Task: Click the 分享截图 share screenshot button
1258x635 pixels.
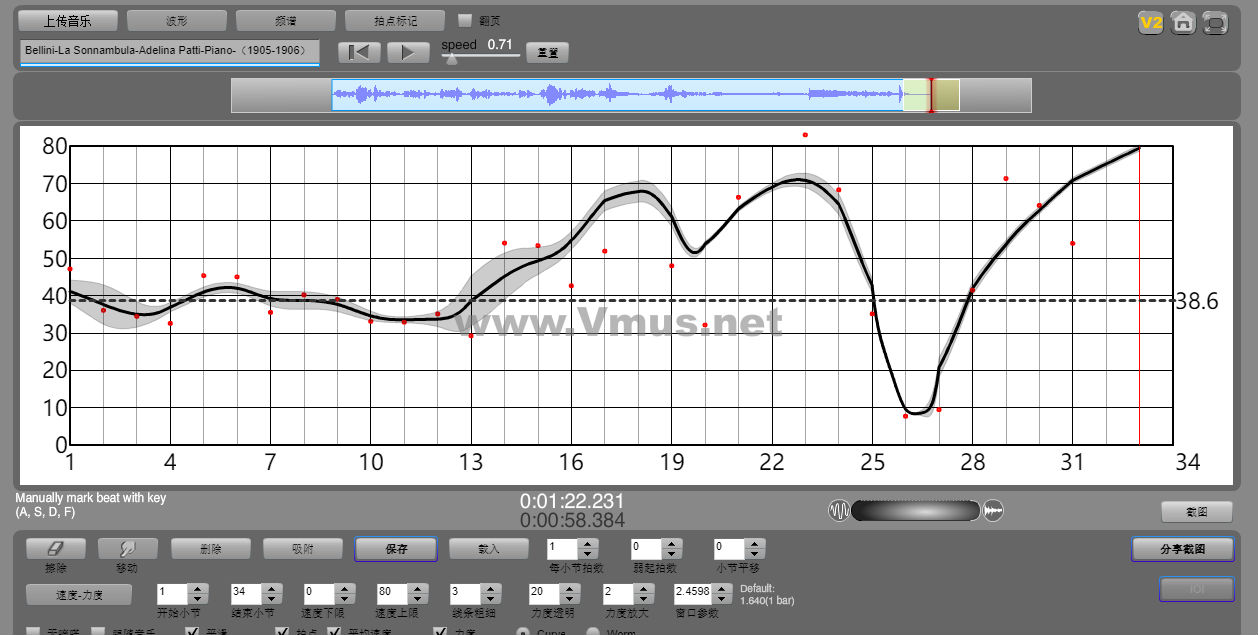Action: 1182,549
